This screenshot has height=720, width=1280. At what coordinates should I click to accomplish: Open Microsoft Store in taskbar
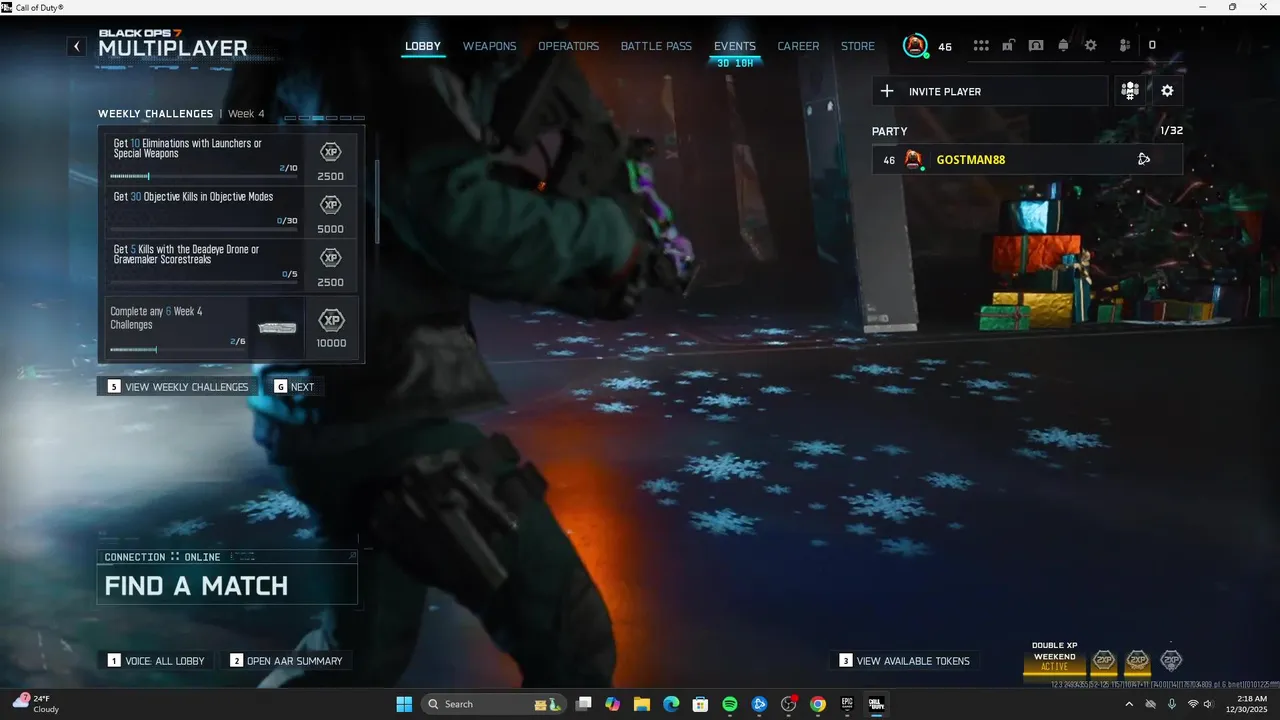(x=701, y=704)
